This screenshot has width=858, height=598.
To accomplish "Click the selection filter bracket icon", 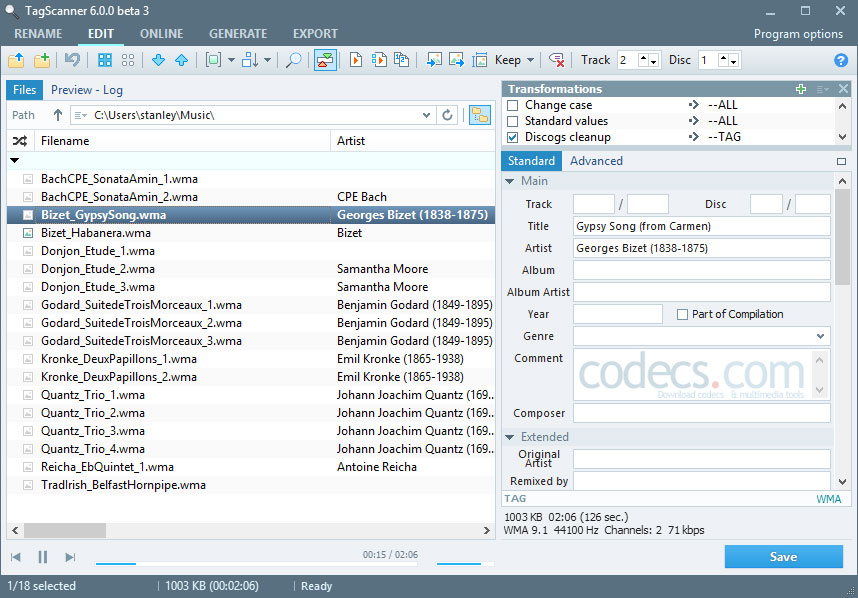I will point(213,60).
